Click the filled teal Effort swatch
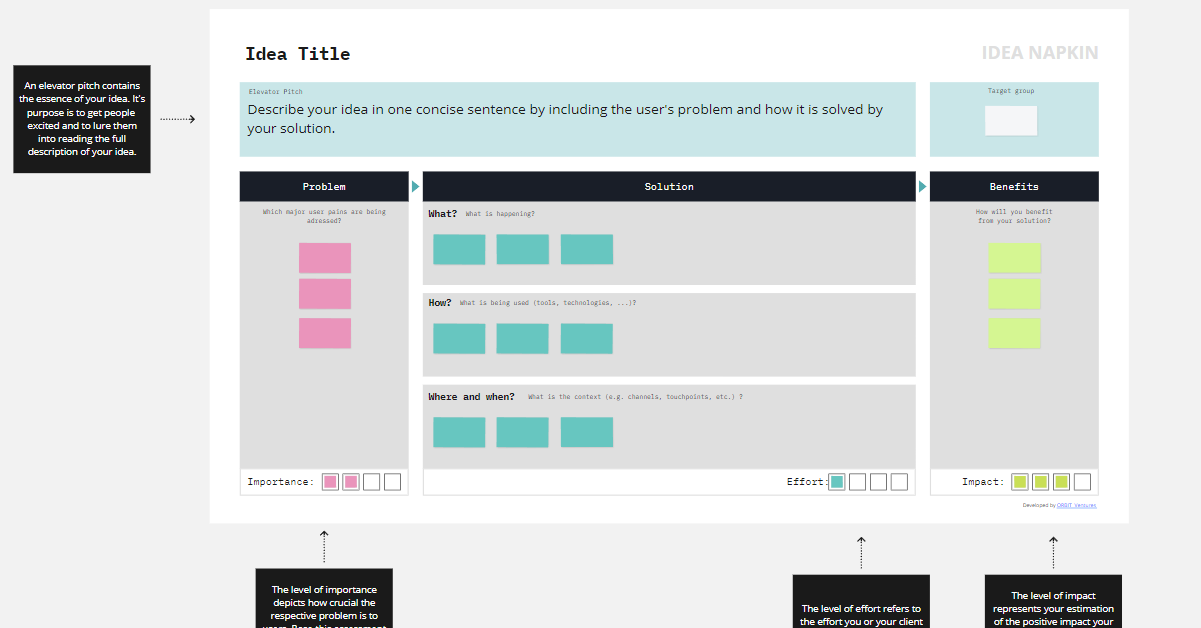The height and width of the screenshot is (628, 1201). pos(836,481)
